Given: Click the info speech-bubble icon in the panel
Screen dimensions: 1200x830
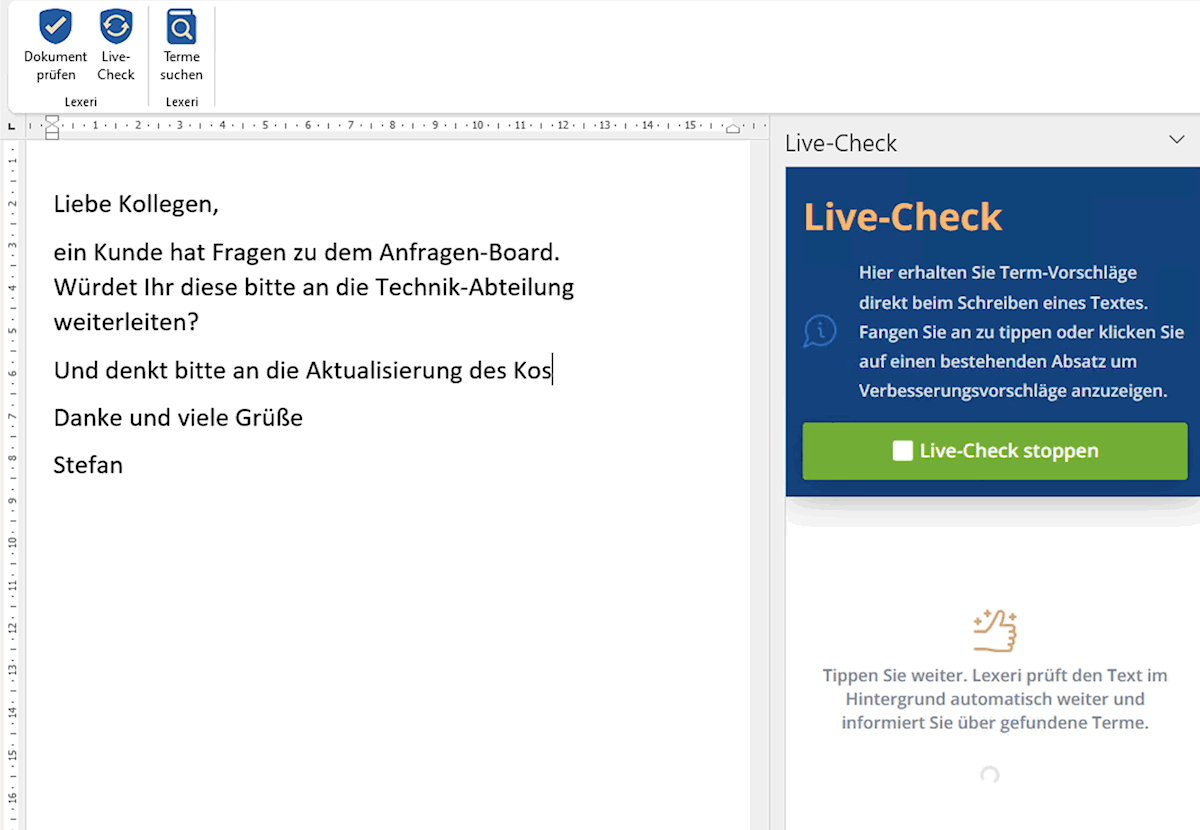Looking at the screenshot, I should [820, 331].
